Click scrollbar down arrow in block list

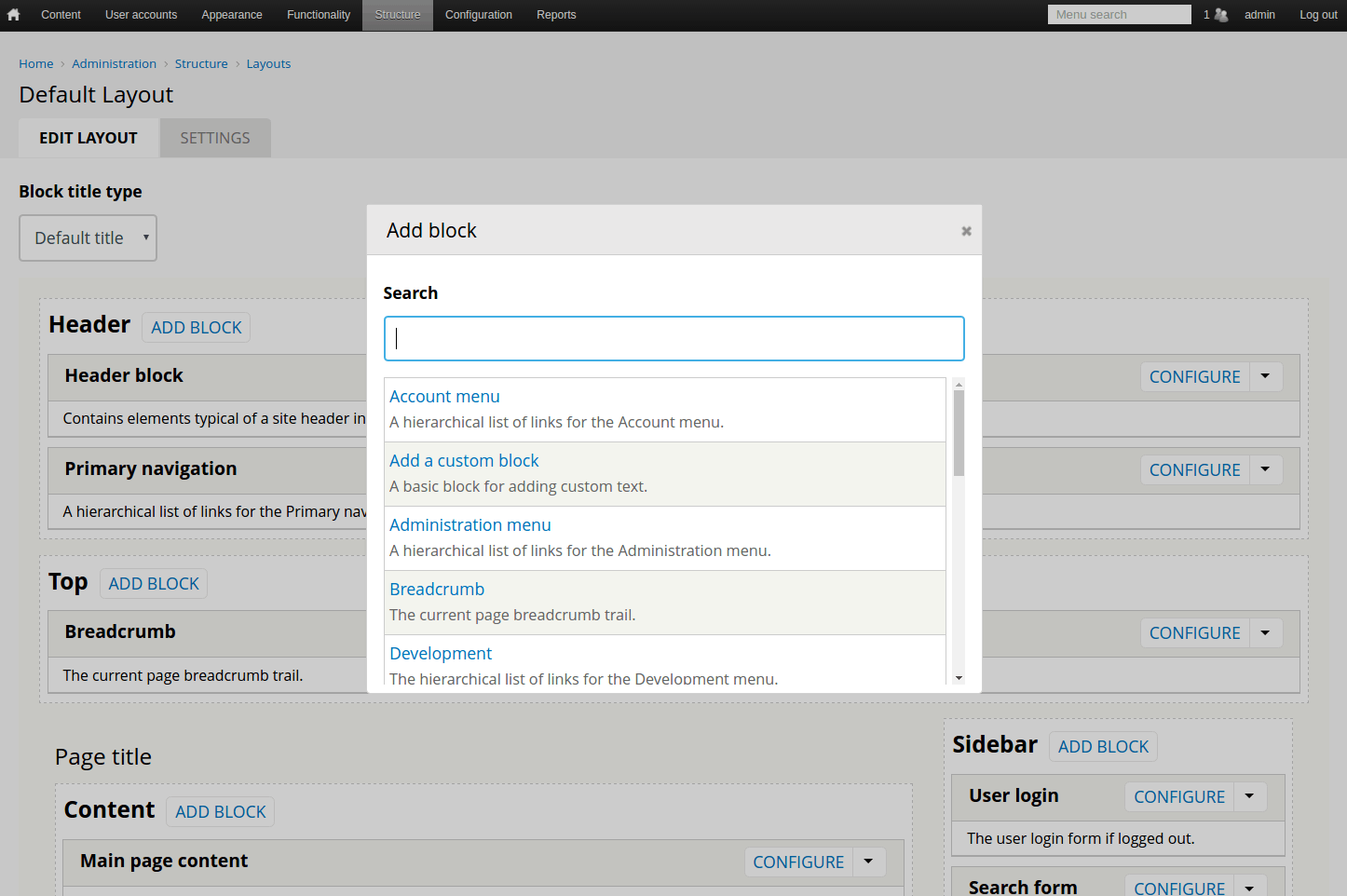[959, 678]
